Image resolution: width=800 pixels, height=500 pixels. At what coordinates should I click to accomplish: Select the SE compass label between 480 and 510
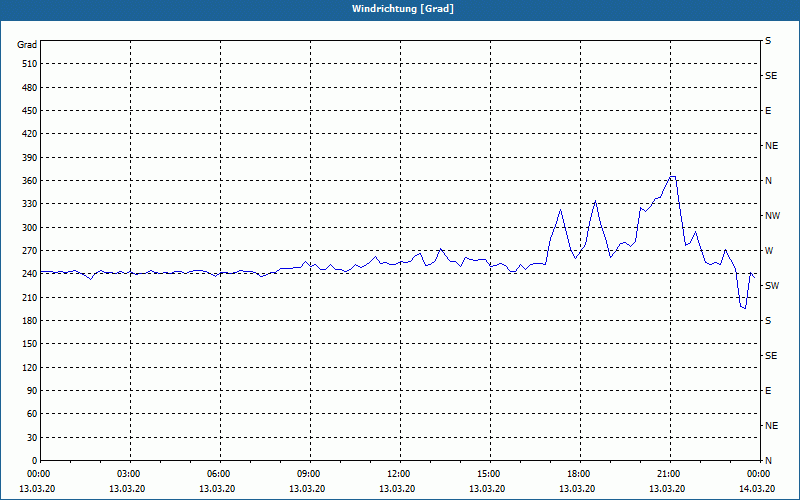click(771, 76)
